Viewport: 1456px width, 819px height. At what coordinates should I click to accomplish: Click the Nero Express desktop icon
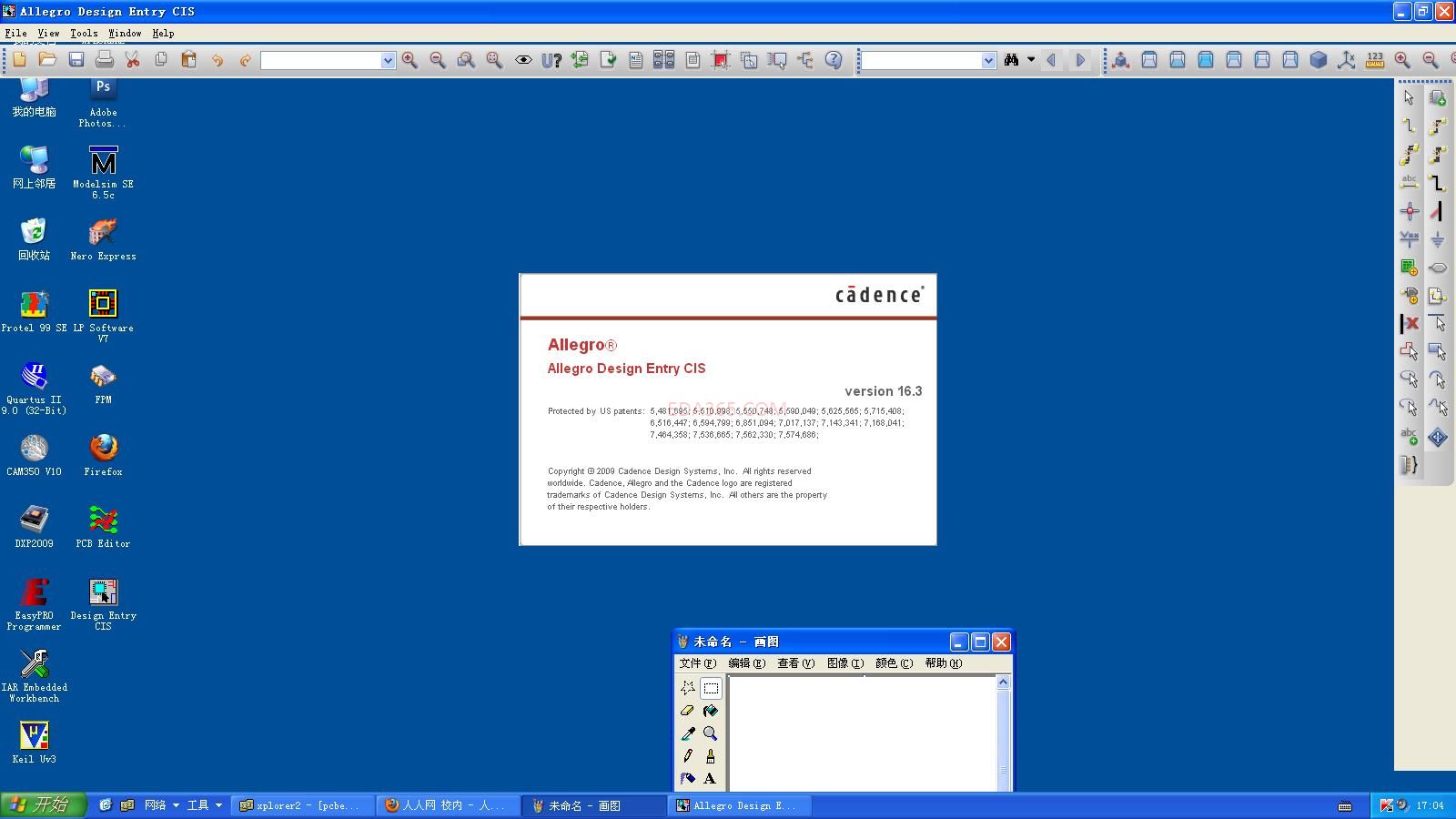tap(103, 239)
